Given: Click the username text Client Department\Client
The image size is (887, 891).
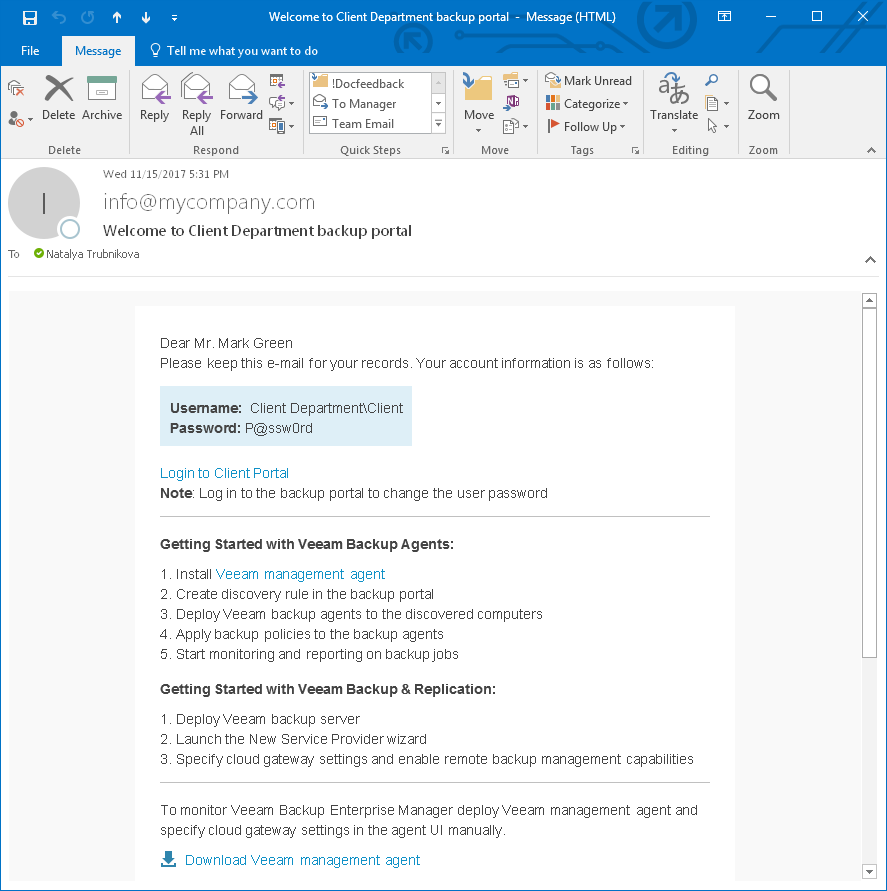Looking at the screenshot, I should (x=326, y=408).
